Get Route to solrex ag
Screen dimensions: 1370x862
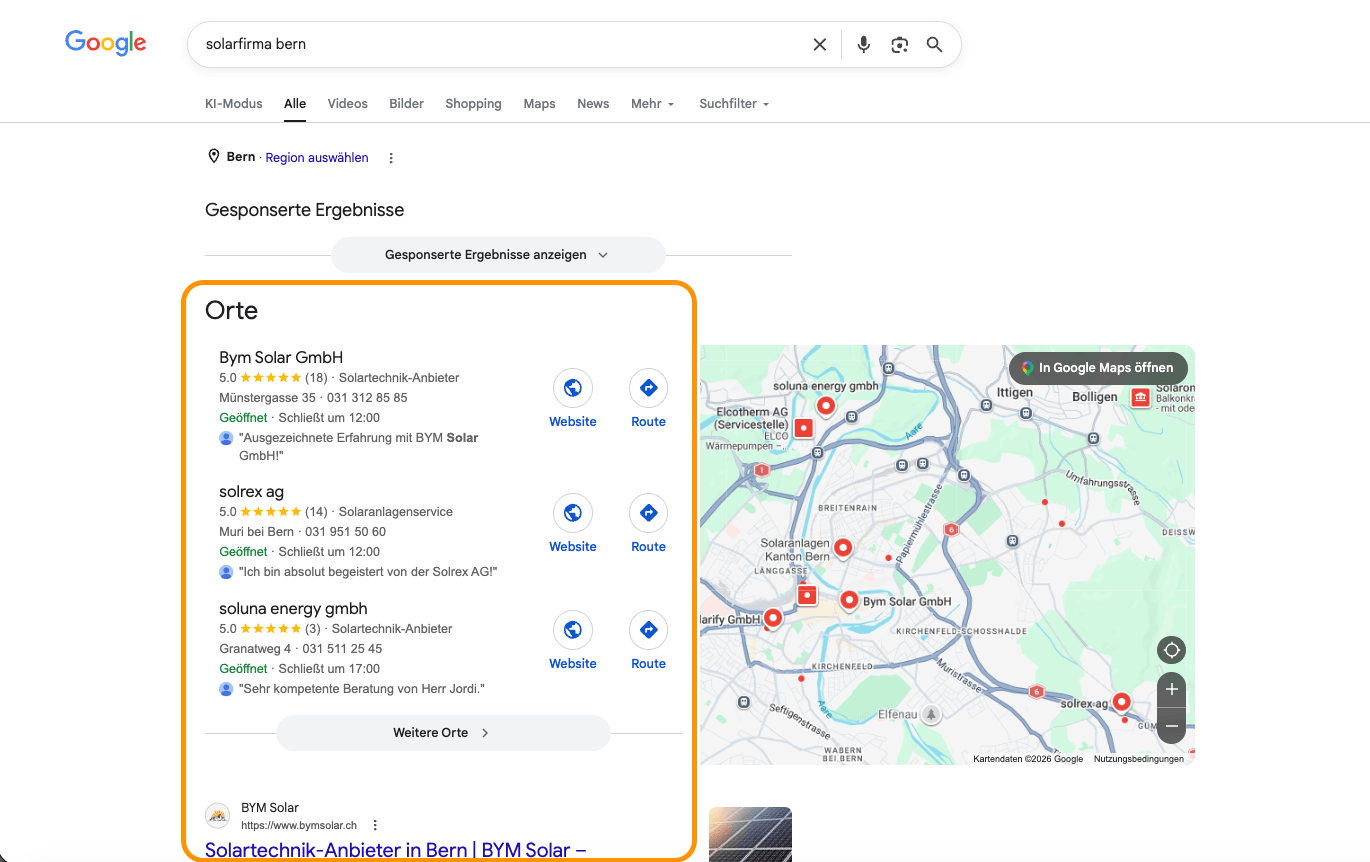pyautogui.click(x=648, y=513)
